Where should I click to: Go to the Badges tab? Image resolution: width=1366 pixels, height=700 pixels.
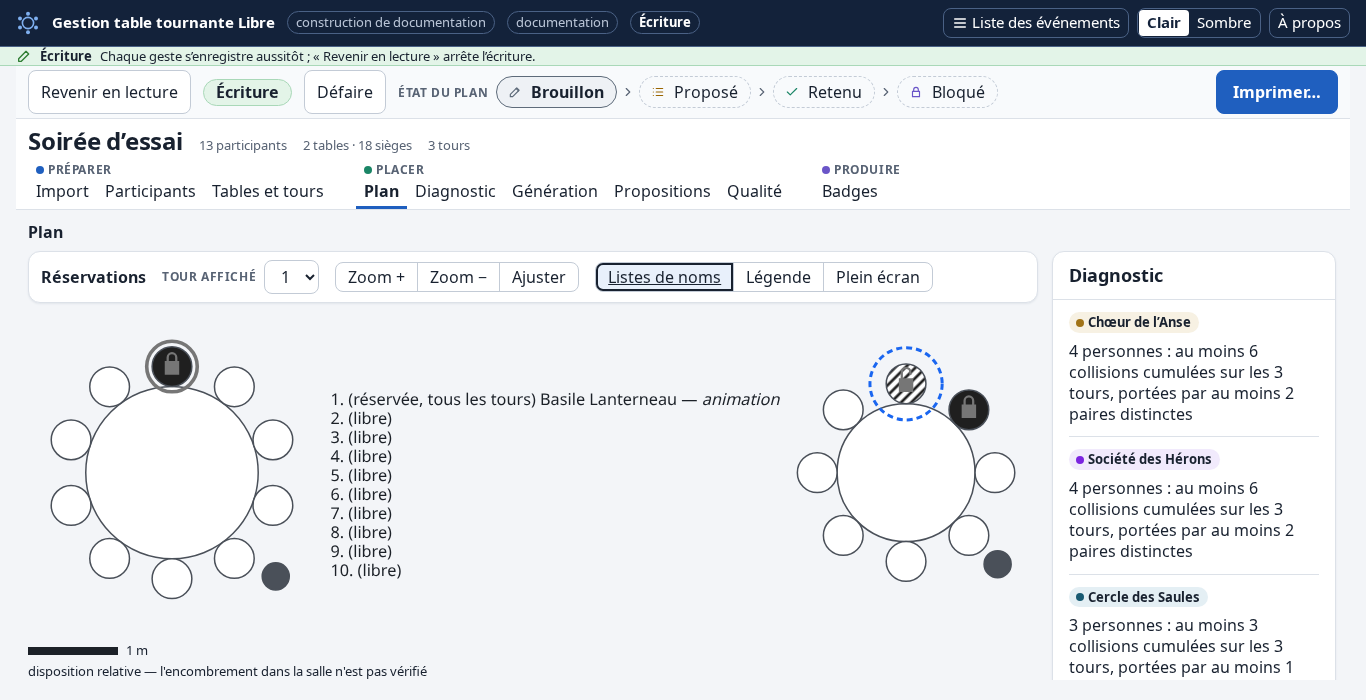tap(850, 191)
